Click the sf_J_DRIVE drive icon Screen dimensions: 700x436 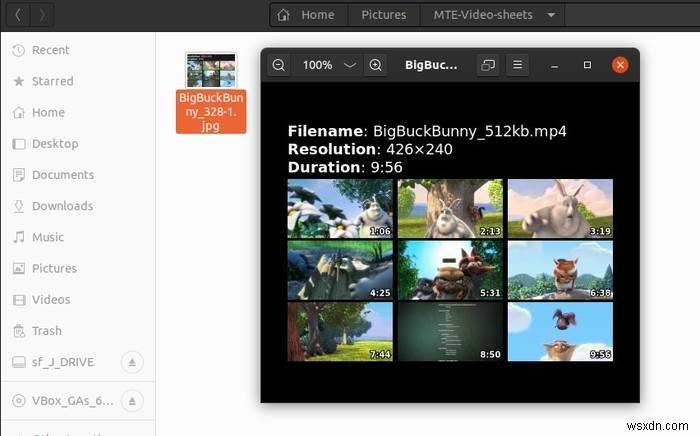pos(19,362)
